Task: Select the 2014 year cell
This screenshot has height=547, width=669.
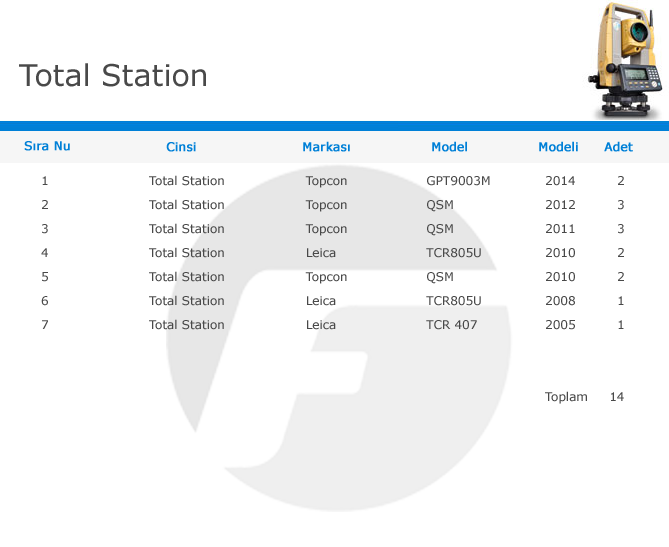Action: [560, 181]
